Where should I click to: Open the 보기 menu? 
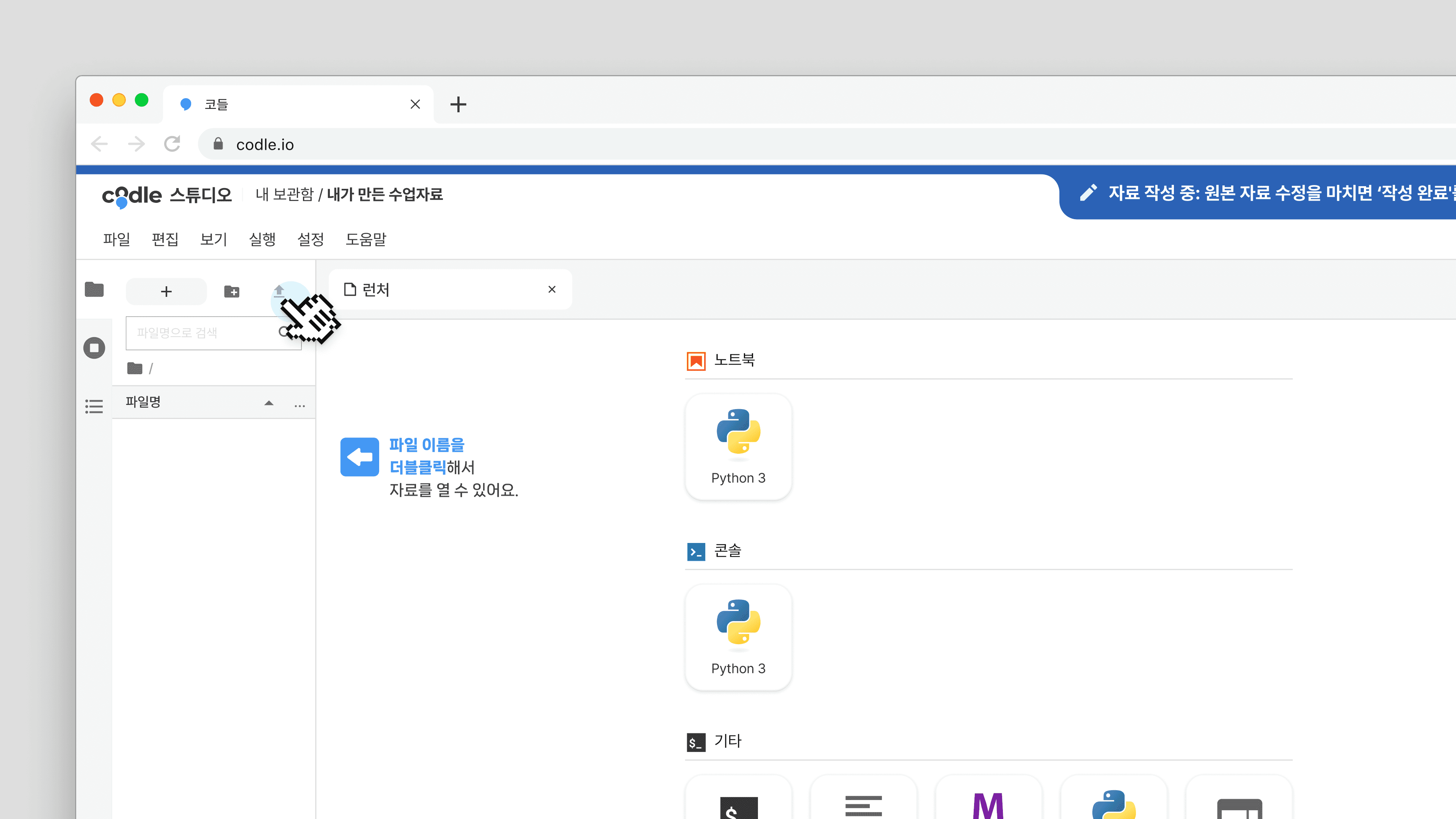(213, 240)
